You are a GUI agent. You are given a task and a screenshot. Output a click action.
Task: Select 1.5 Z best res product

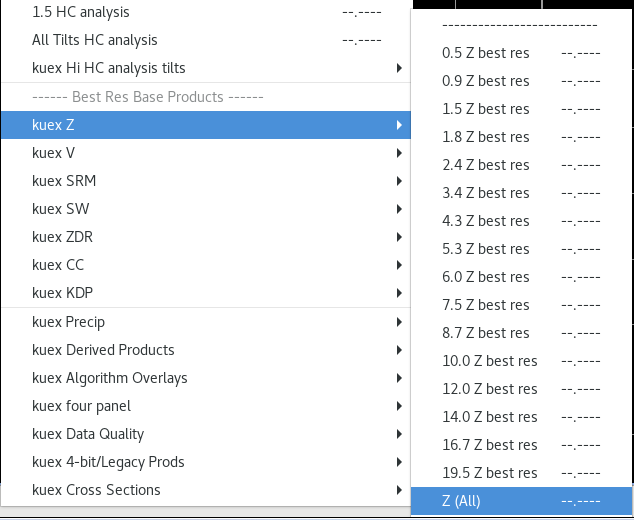tap(521, 109)
